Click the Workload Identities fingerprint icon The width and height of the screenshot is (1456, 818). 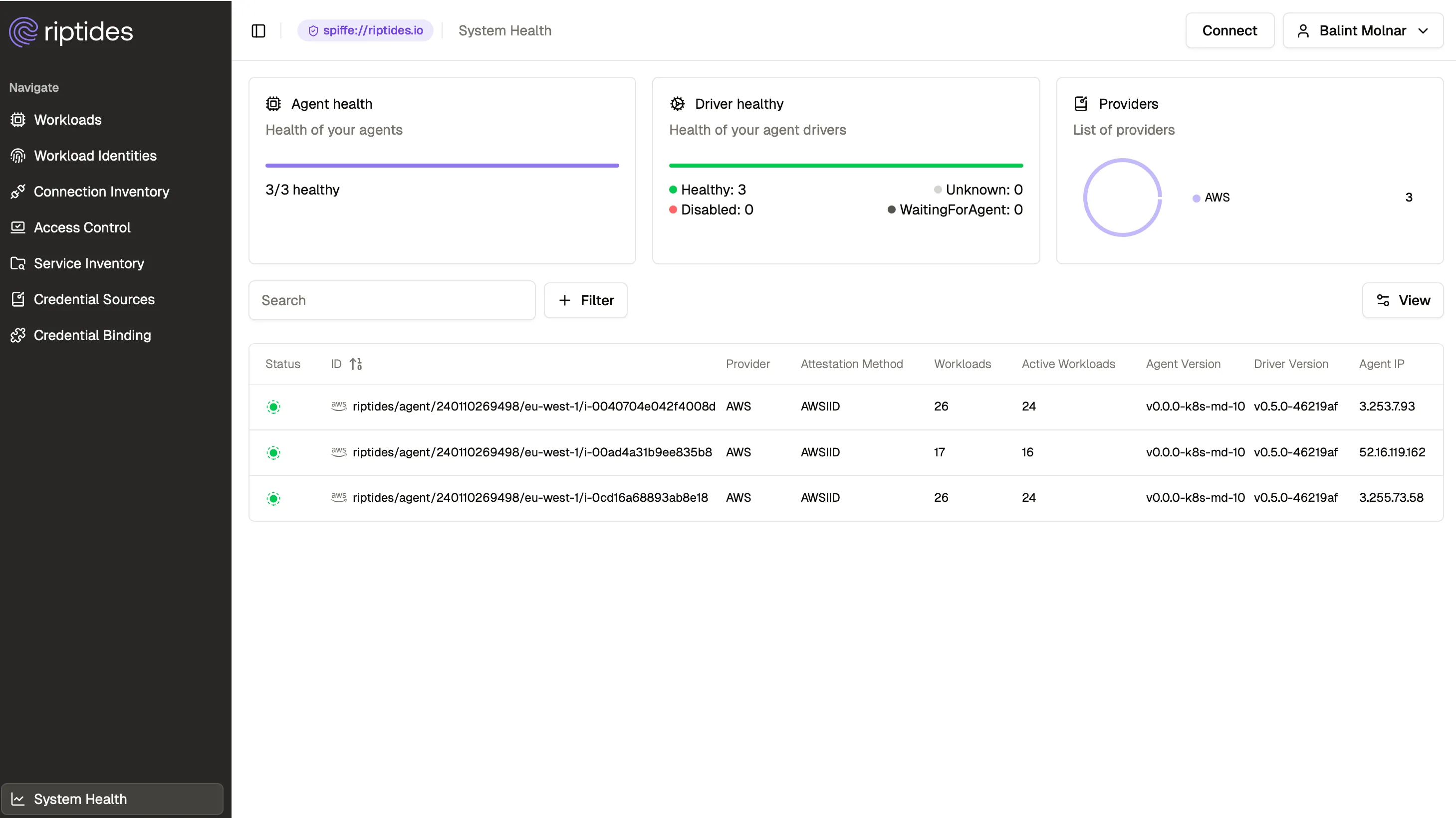pyautogui.click(x=17, y=156)
